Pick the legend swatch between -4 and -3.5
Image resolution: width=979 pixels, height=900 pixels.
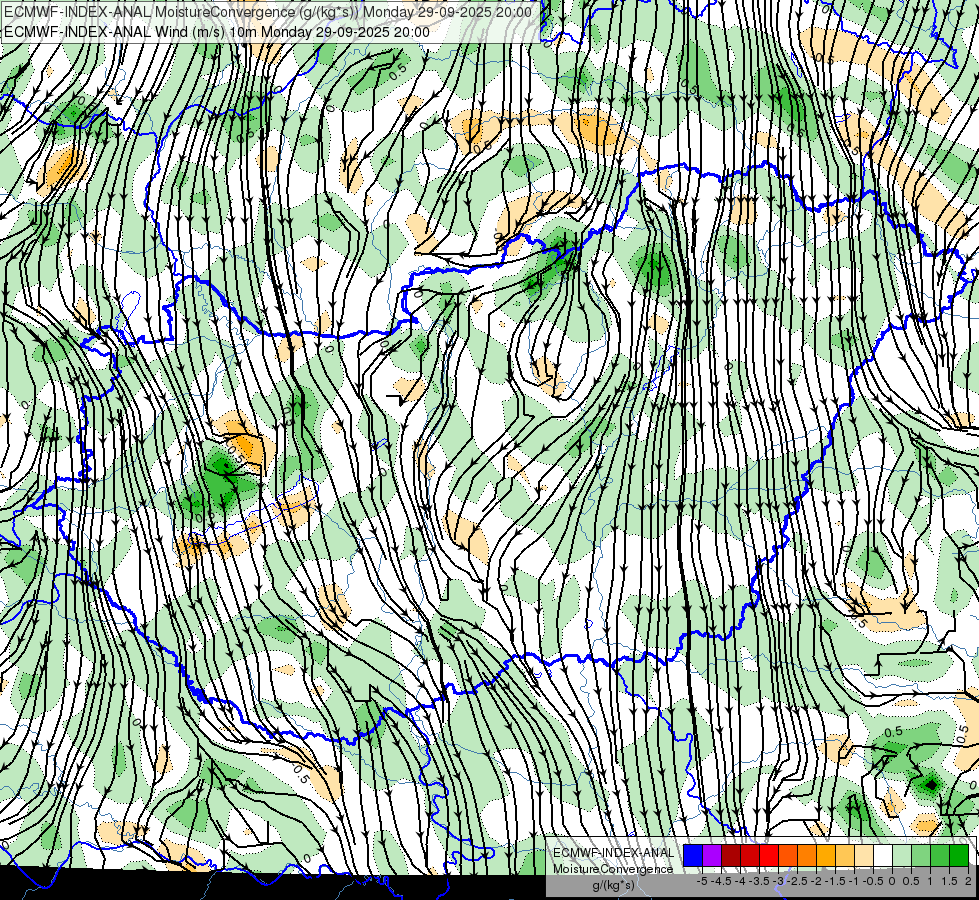[x=750, y=855]
